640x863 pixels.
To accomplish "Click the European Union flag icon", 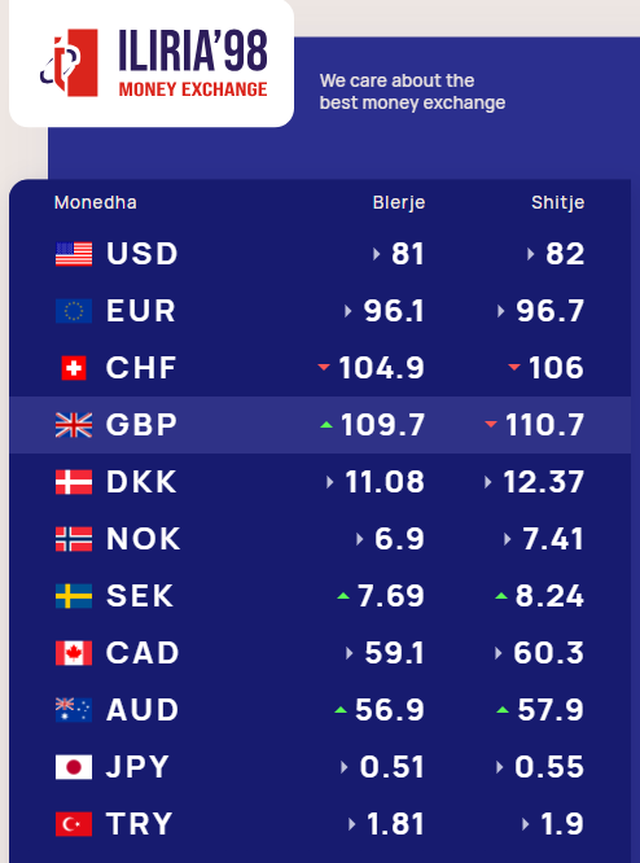I will [x=73, y=311].
